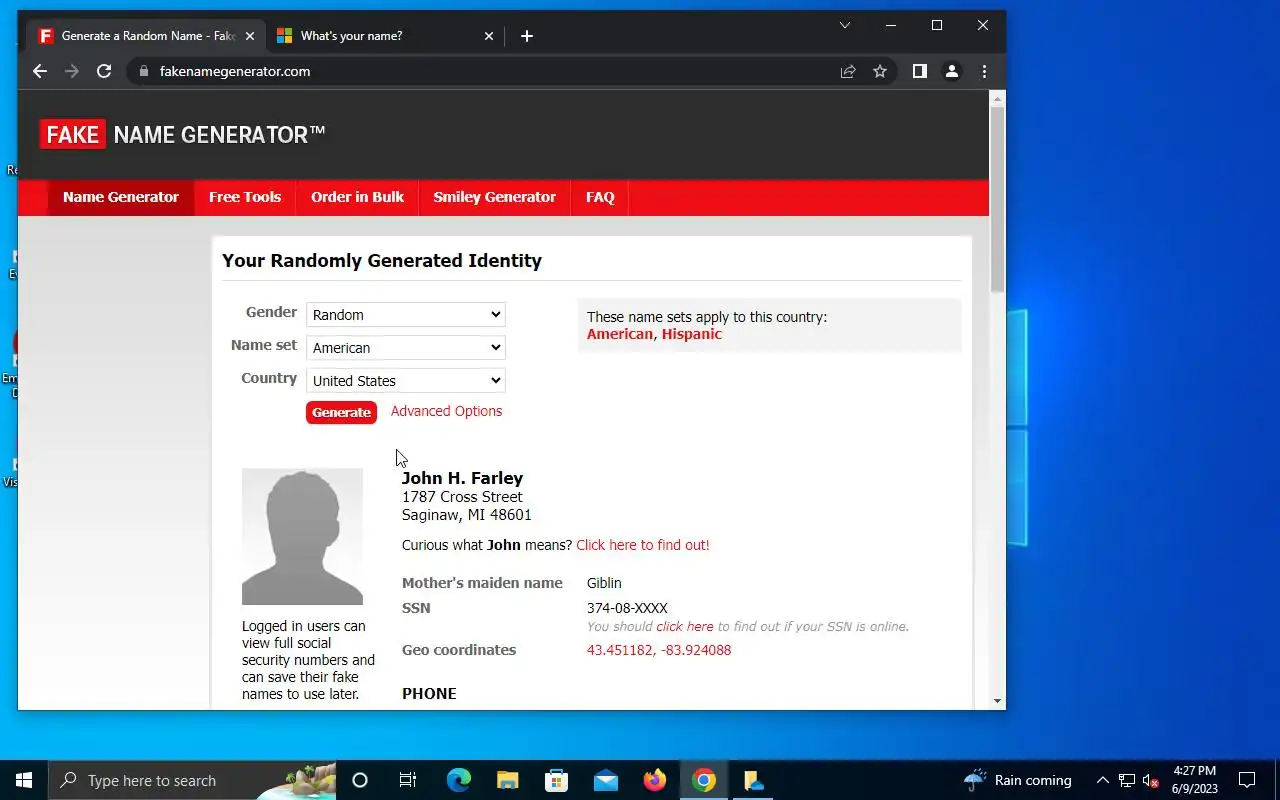1280x800 pixels.
Task: Open the Name set dropdown
Action: 405,347
